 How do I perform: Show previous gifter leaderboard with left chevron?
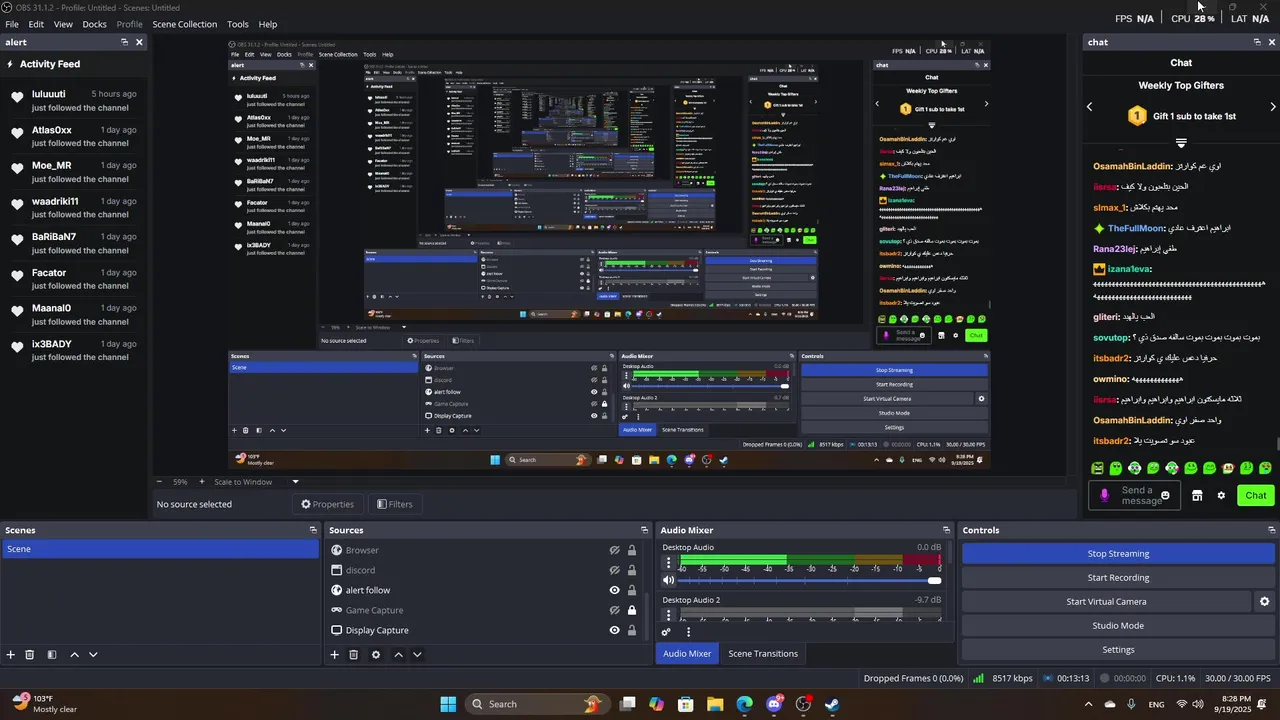(1090, 107)
